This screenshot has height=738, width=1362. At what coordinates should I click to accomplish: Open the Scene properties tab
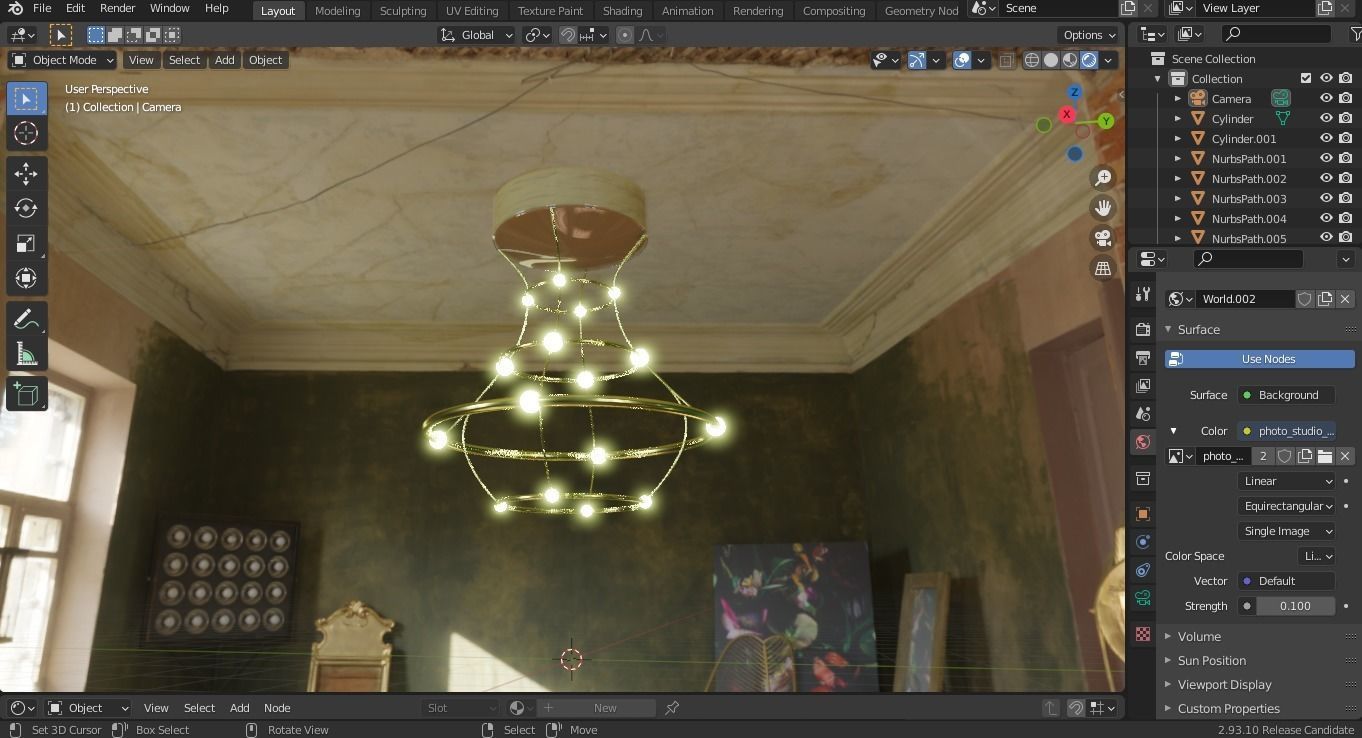tap(1143, 413)
